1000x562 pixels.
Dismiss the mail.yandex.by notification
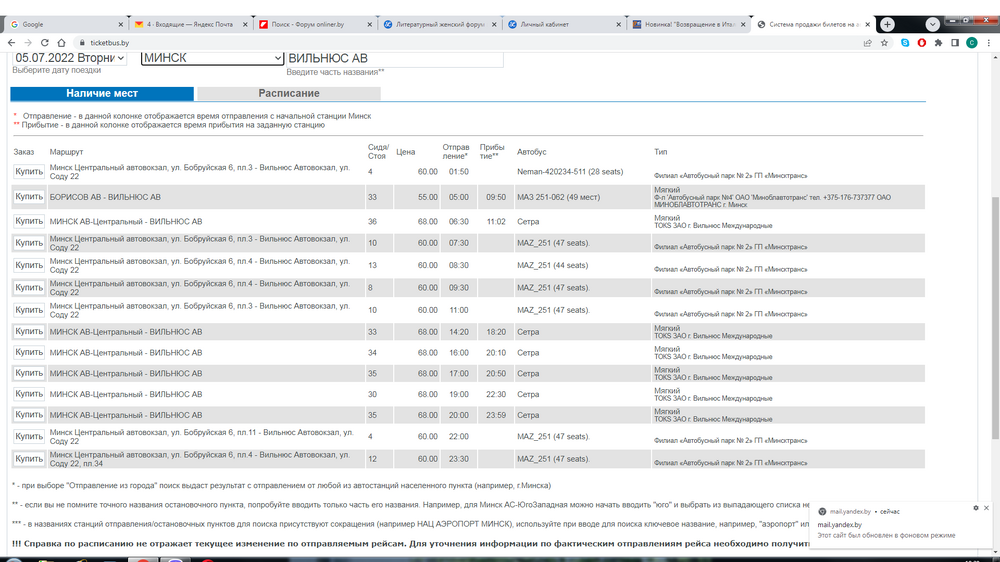click(988, 508)
